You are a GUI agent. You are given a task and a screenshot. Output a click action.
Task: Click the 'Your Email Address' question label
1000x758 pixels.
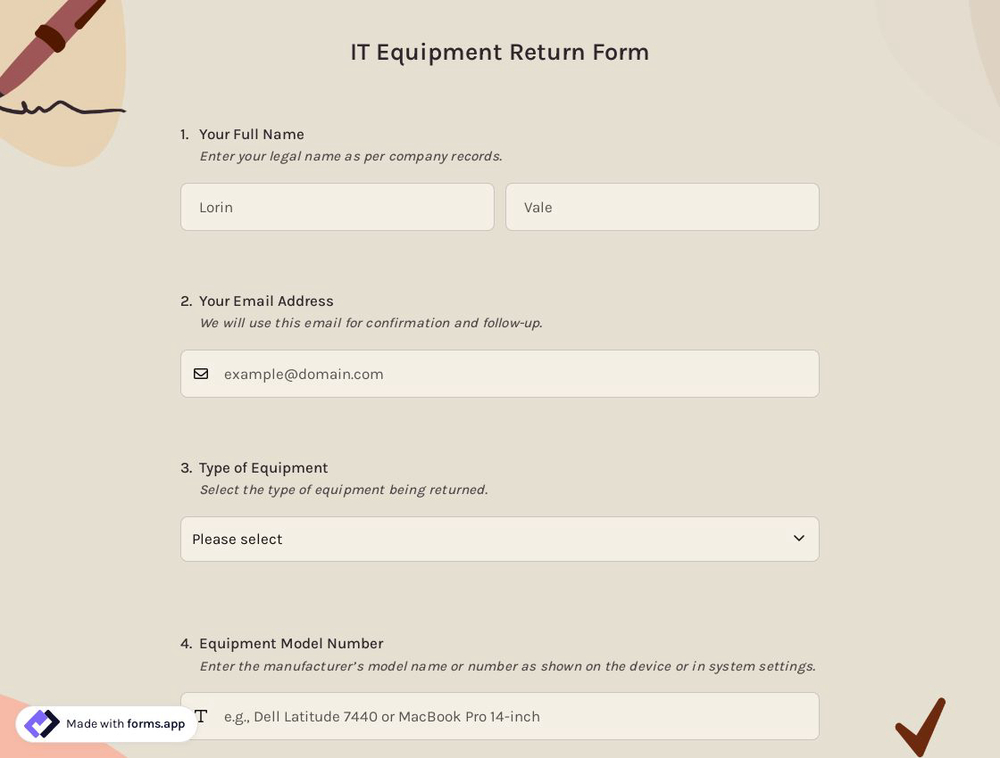(x=266, y=300)
